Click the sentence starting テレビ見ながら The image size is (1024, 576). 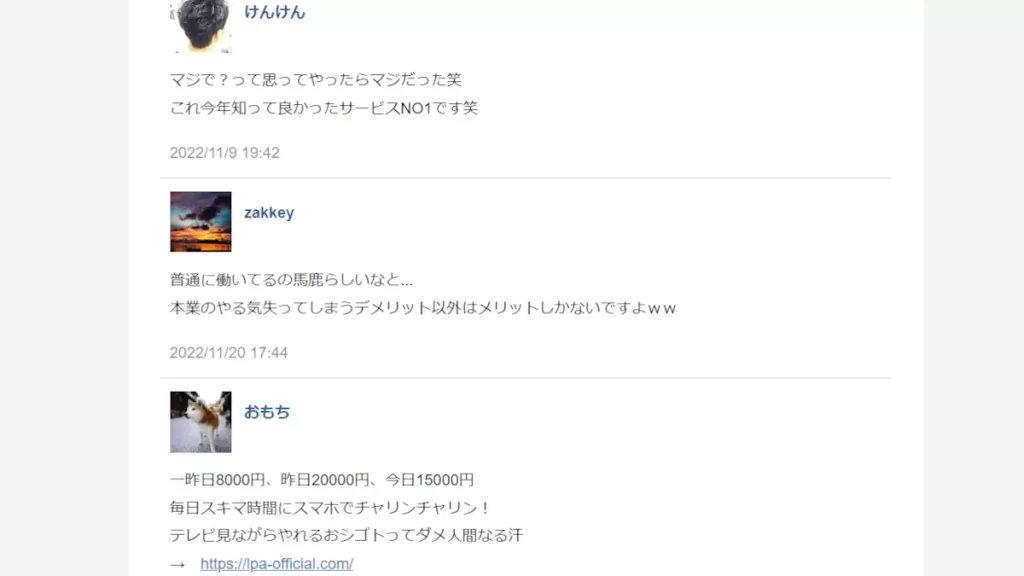(x=346, y=536)
